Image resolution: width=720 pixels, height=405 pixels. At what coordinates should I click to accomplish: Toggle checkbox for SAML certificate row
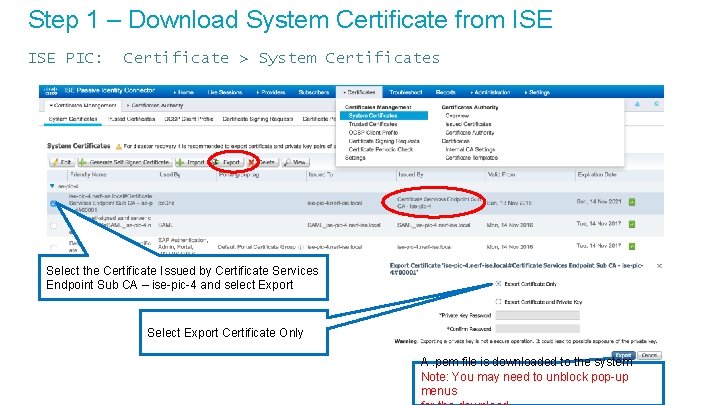pos(53,225)
